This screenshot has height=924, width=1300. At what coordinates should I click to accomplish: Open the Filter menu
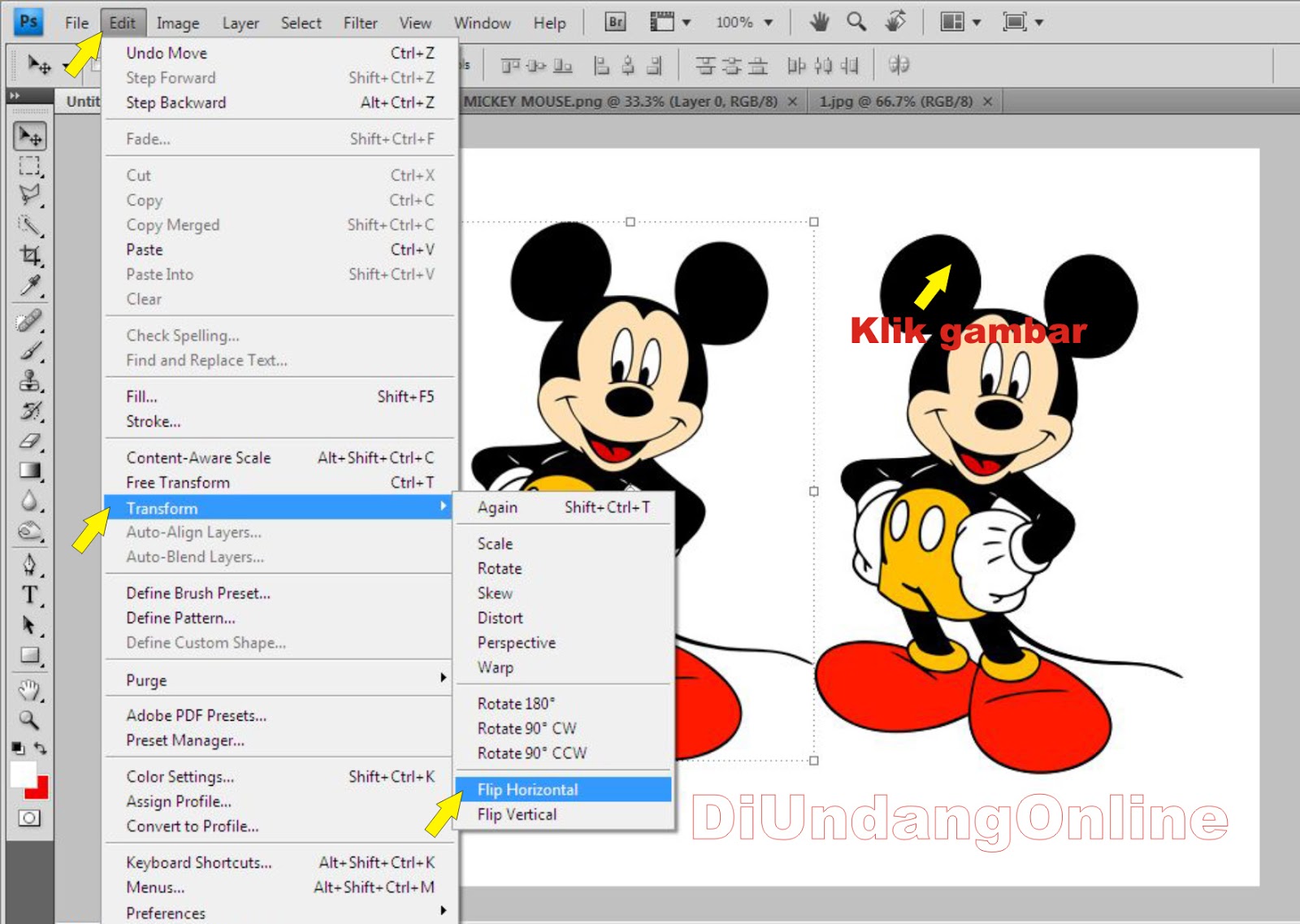pos(360,23)
